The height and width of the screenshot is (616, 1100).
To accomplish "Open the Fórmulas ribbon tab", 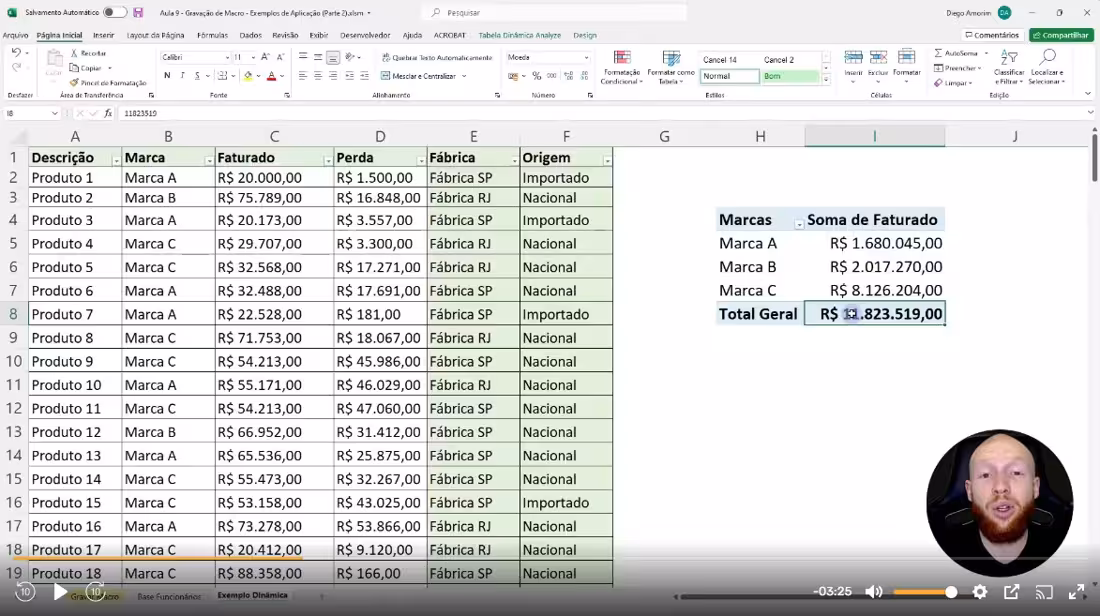I will click(212, 35).
